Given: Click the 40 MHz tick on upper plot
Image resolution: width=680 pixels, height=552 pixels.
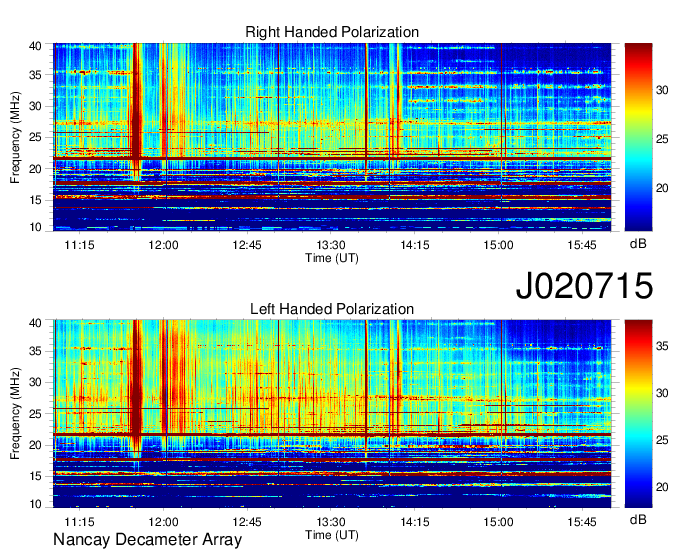Looking at the screenshot, I should click(36, 46).
